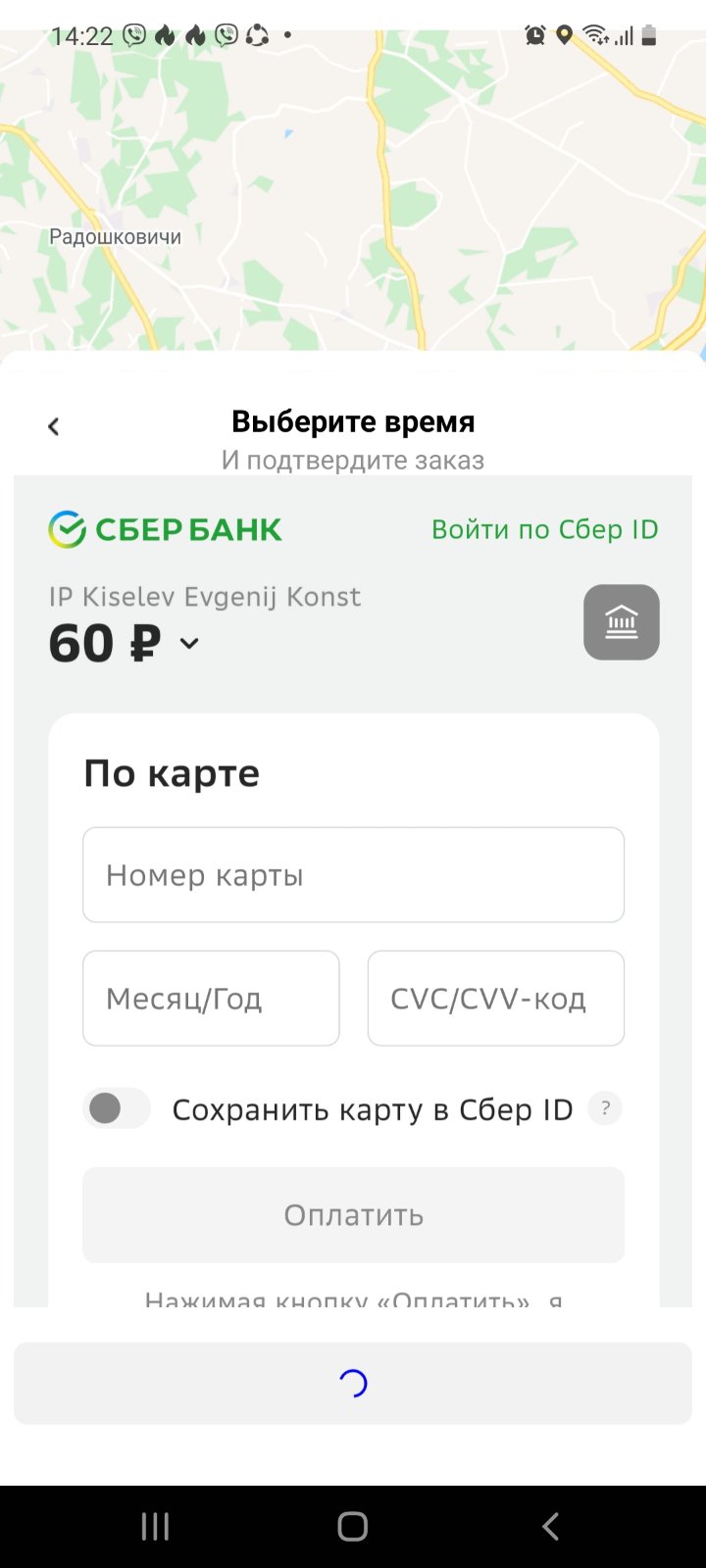Tap the location pin status icon
The image size is (706, 1568).
tap(564, 36)
